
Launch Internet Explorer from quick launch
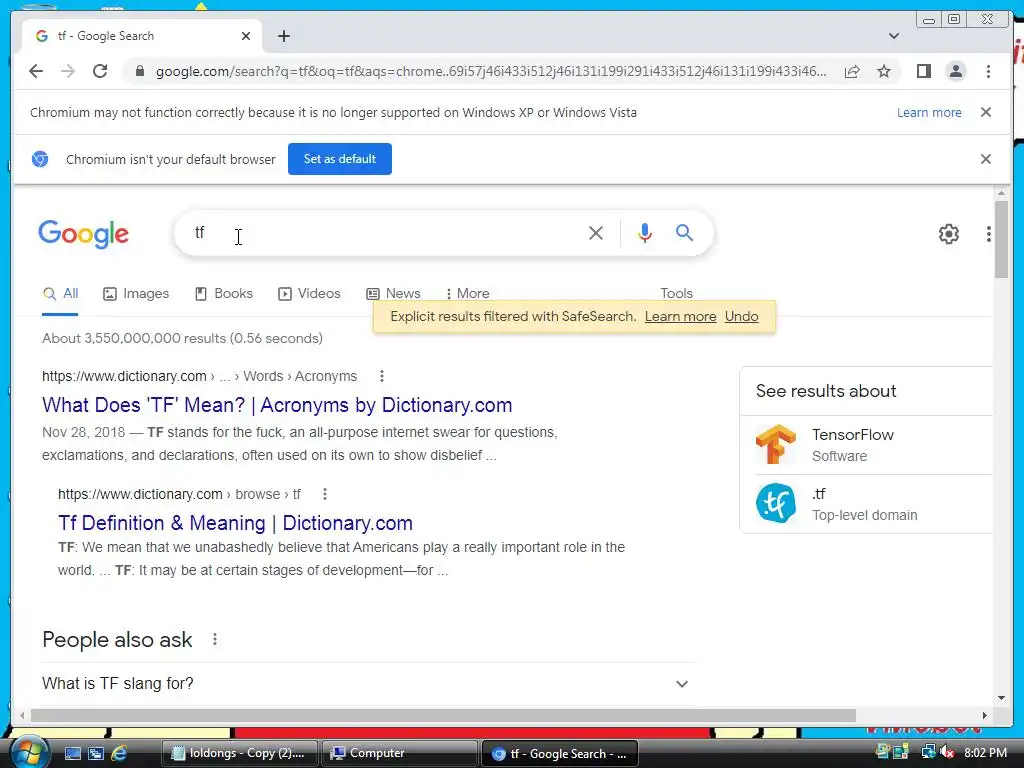pos(120,753)
